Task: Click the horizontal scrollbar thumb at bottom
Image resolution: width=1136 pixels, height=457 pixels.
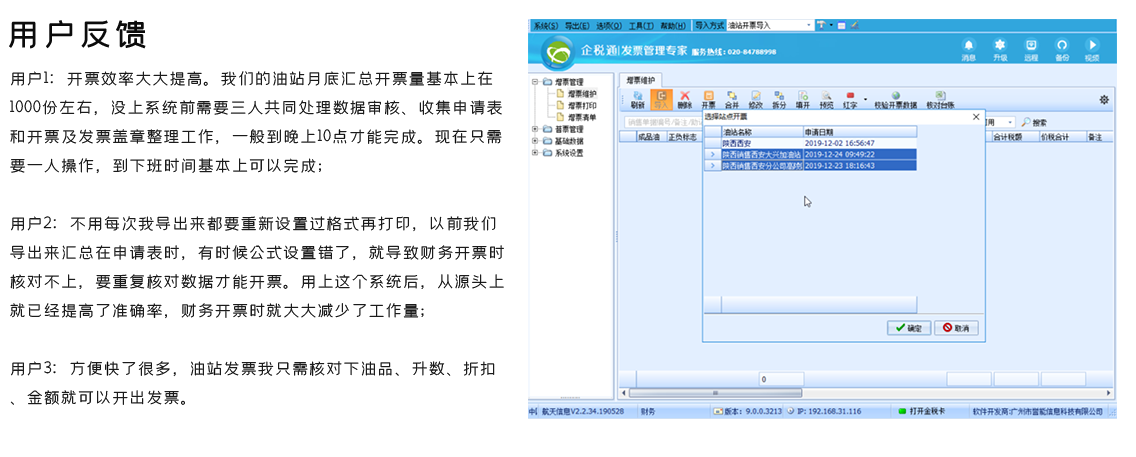Action: (x=717, y=393)
